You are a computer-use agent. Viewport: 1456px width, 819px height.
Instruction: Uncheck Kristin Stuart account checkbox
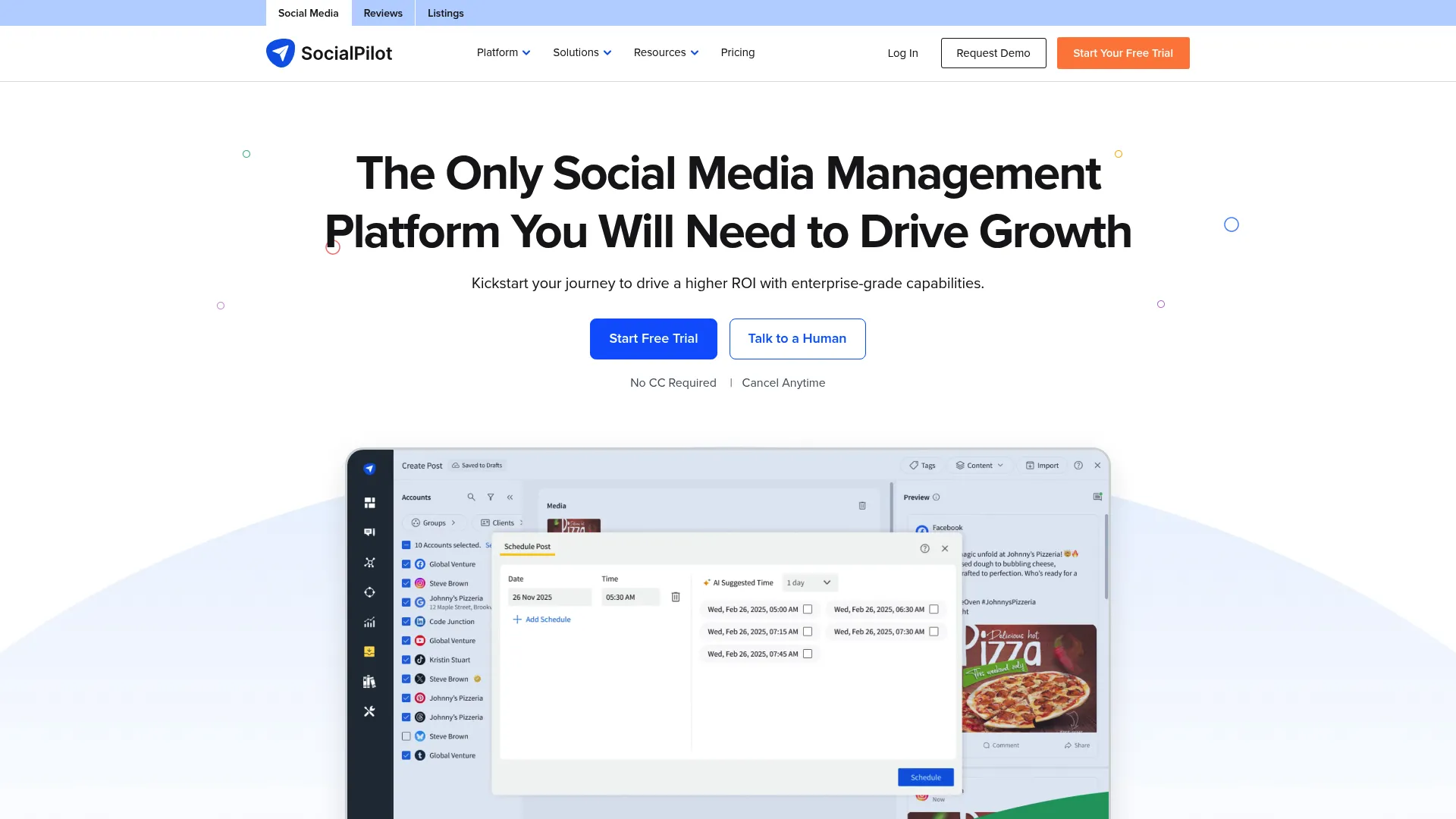[406, 660]
